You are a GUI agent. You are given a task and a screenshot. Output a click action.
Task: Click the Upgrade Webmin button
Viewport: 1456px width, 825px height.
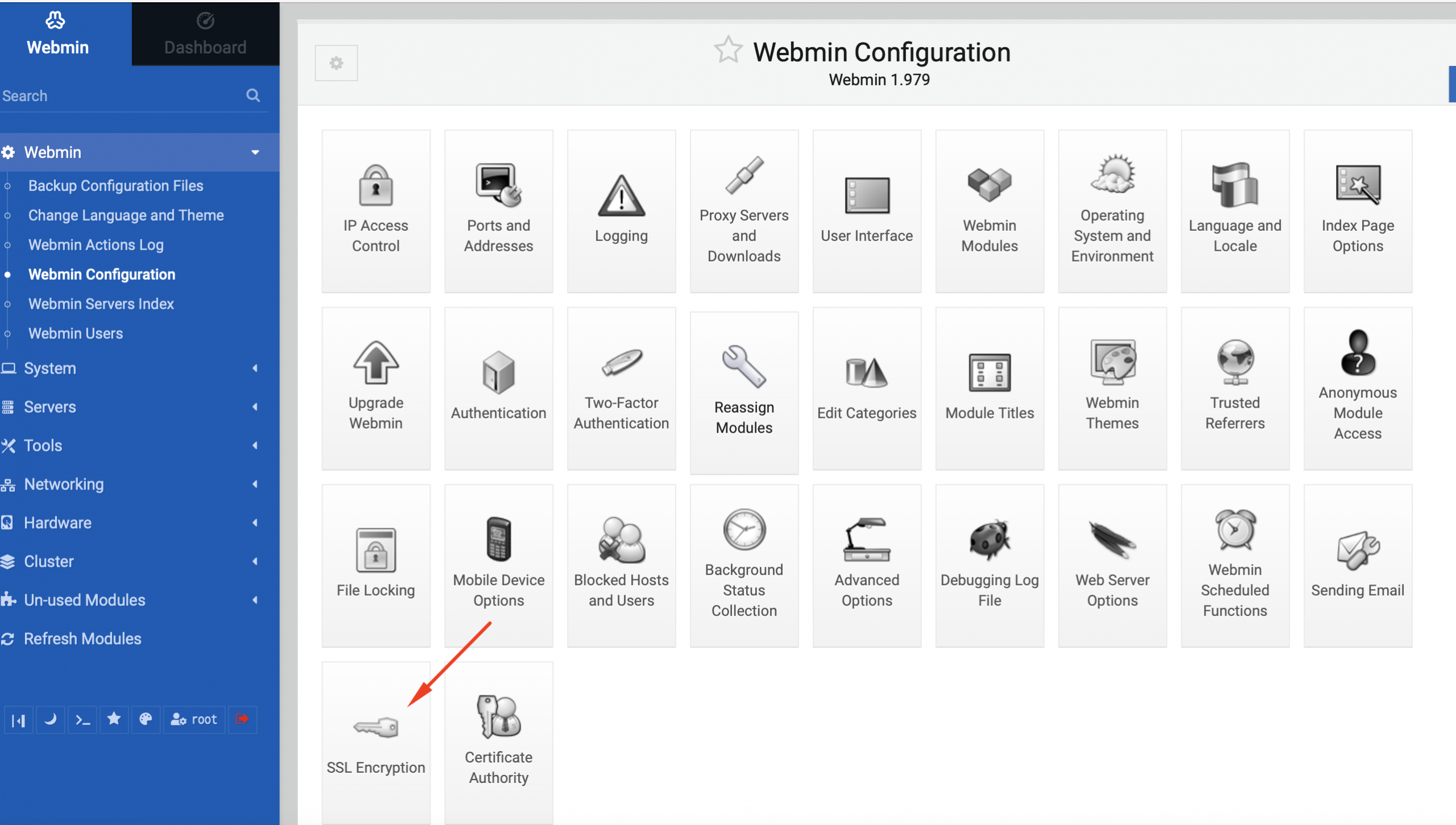[375, 389]
